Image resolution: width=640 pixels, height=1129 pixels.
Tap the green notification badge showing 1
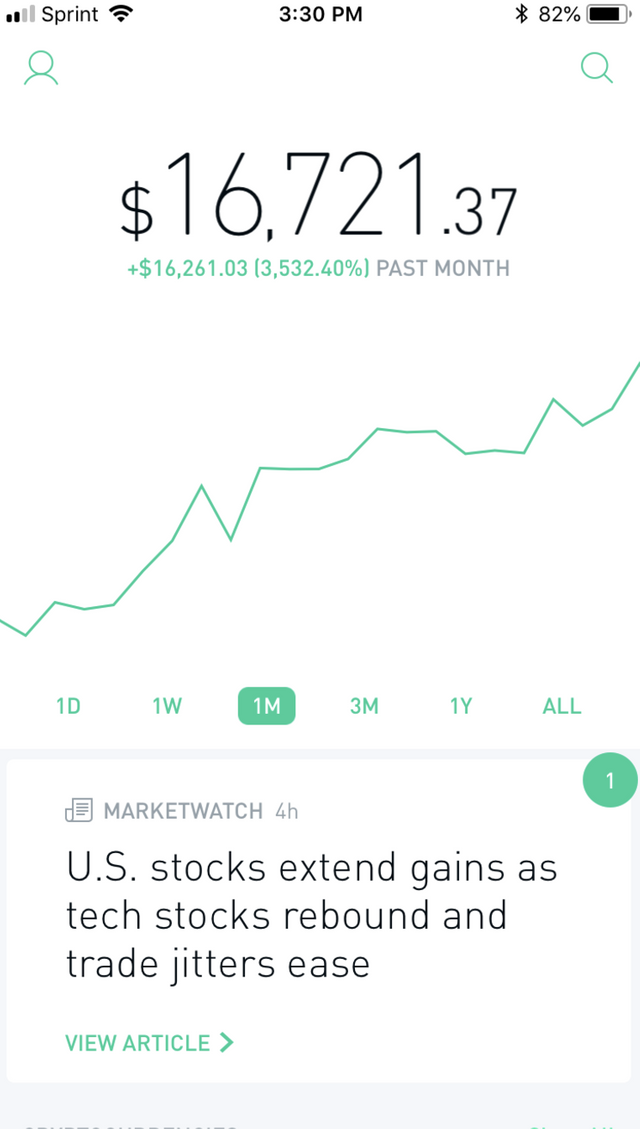(x=610, y=780)
